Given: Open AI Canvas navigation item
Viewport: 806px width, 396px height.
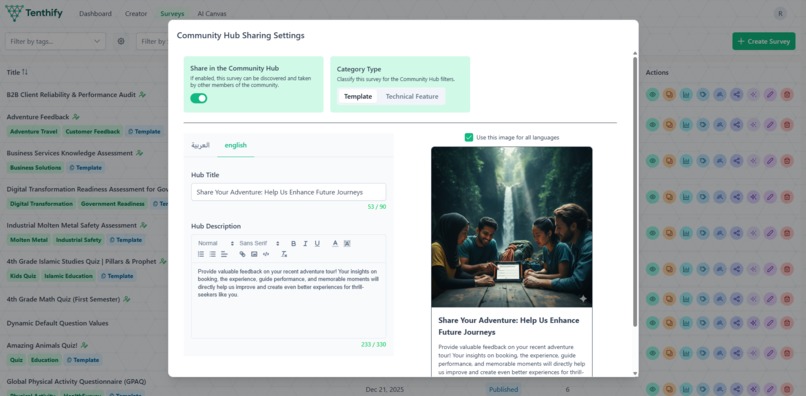Looking at the screenshot, I should pyautogui.click(x=212, y=14).
